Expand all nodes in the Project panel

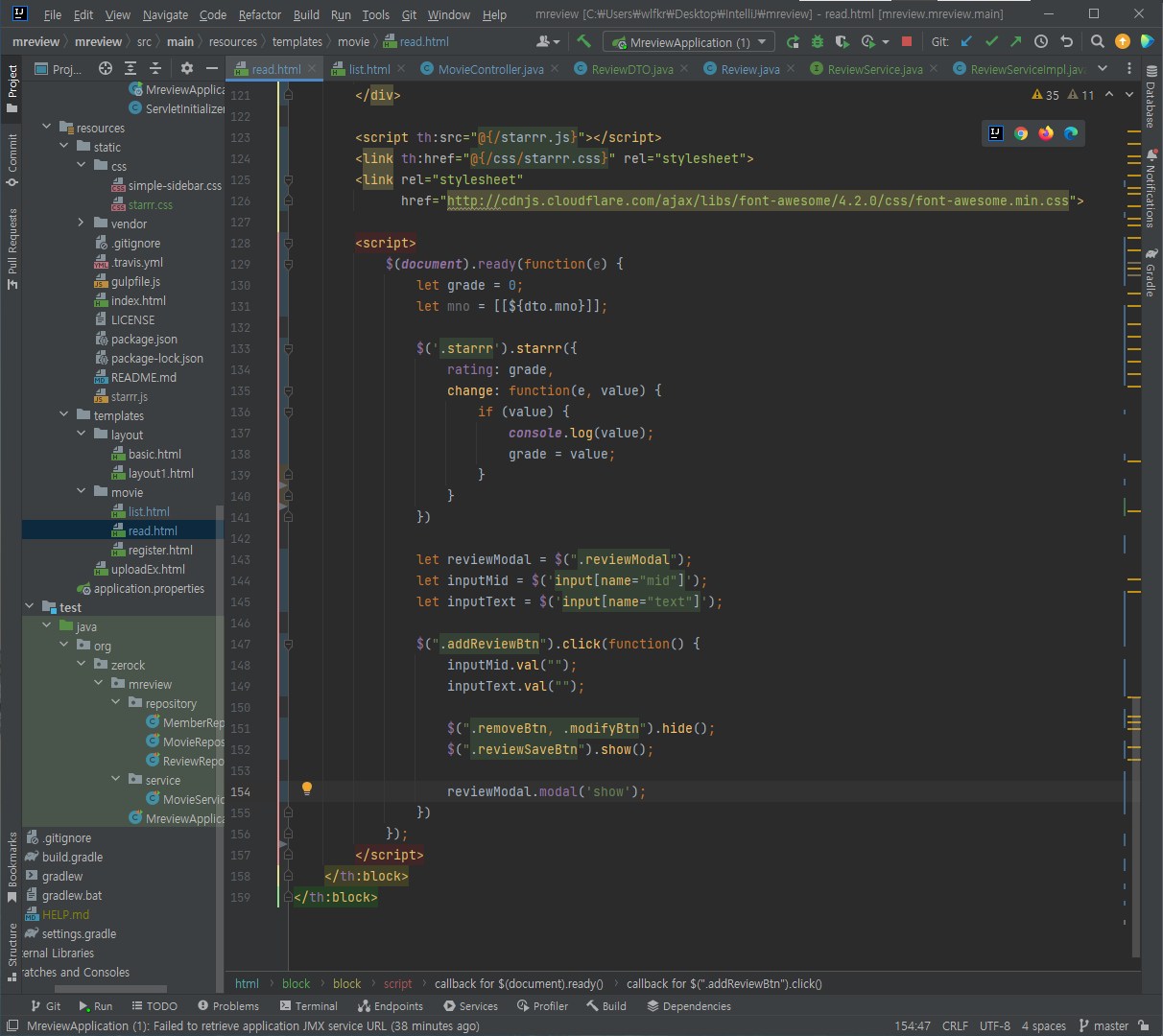pos(130,68)
